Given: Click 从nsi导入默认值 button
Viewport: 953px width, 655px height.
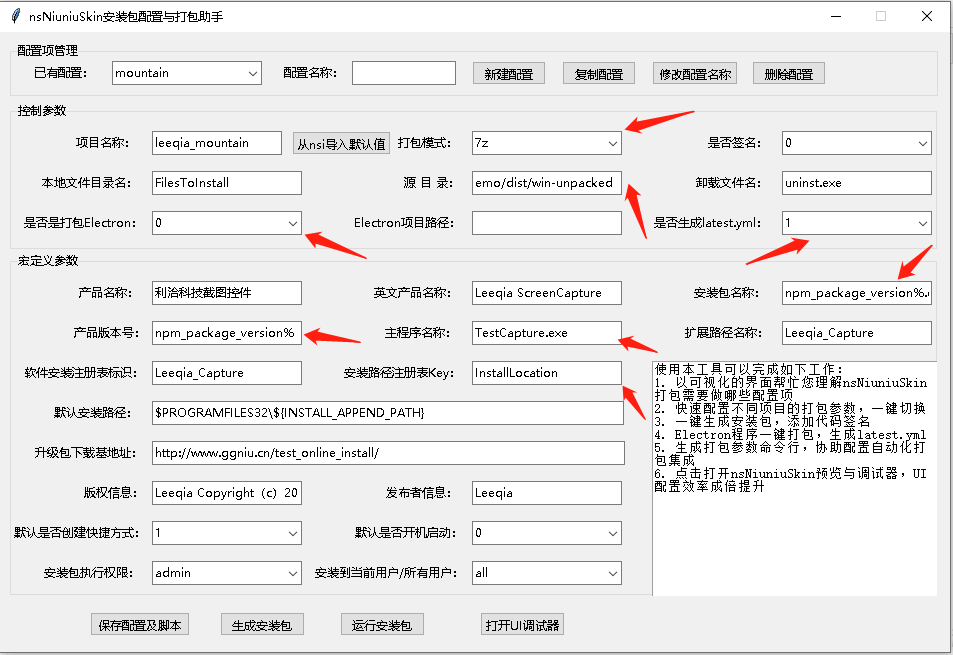Looking at the screenshot, I should (341, 144).
